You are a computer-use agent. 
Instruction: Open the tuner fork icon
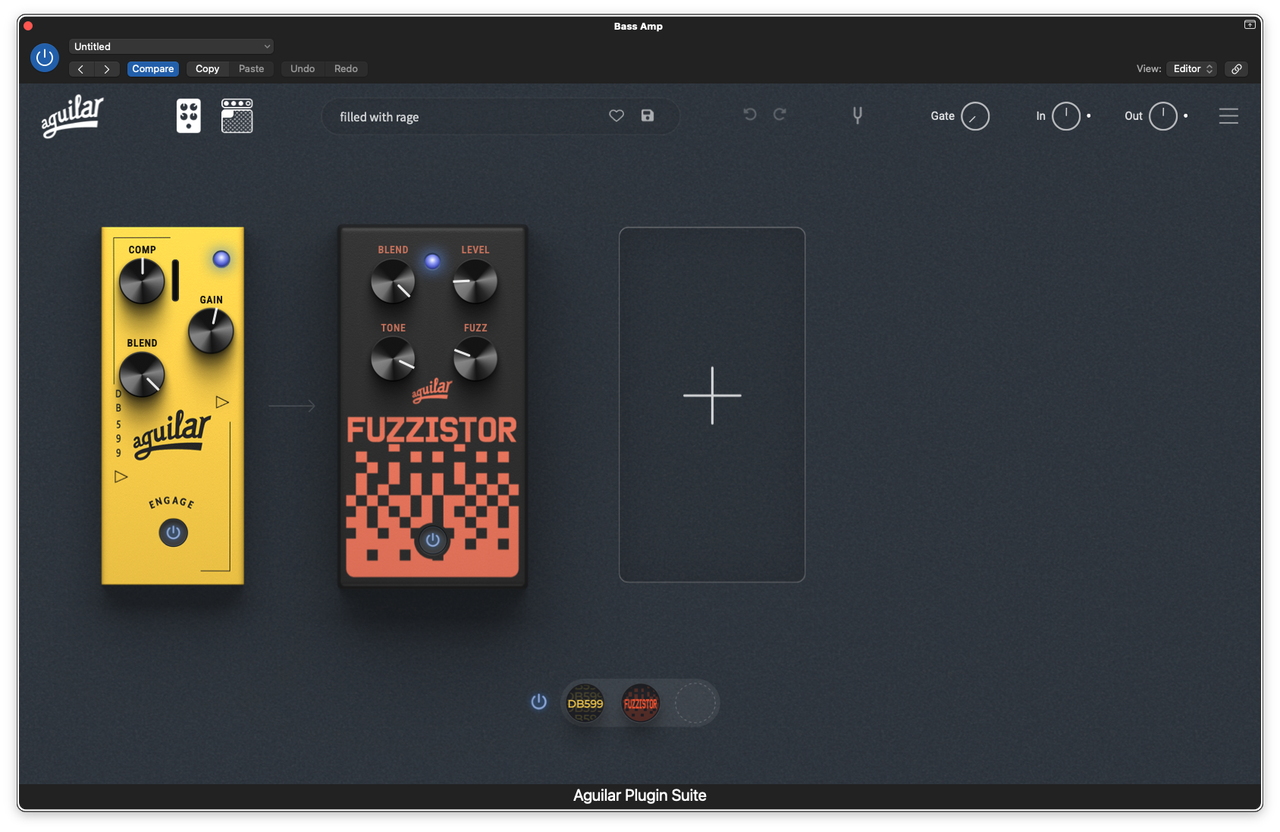pyautogui.click(x=857, y=116)
